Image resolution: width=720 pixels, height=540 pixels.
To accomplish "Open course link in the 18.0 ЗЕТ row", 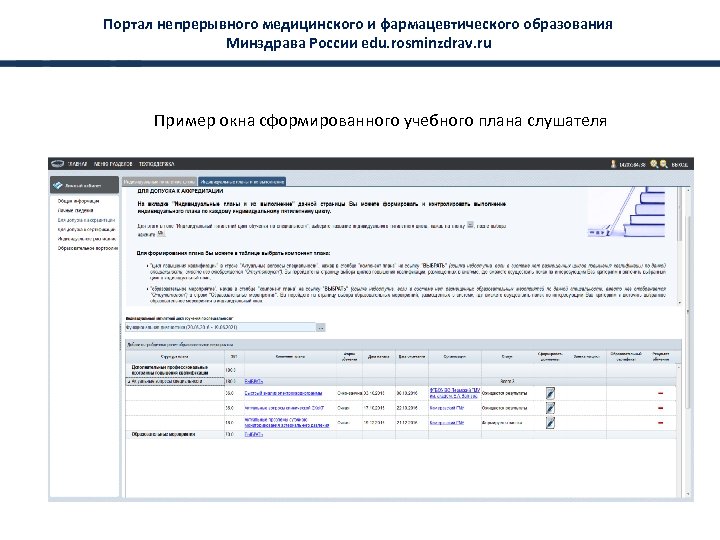I will click(287, 422).
